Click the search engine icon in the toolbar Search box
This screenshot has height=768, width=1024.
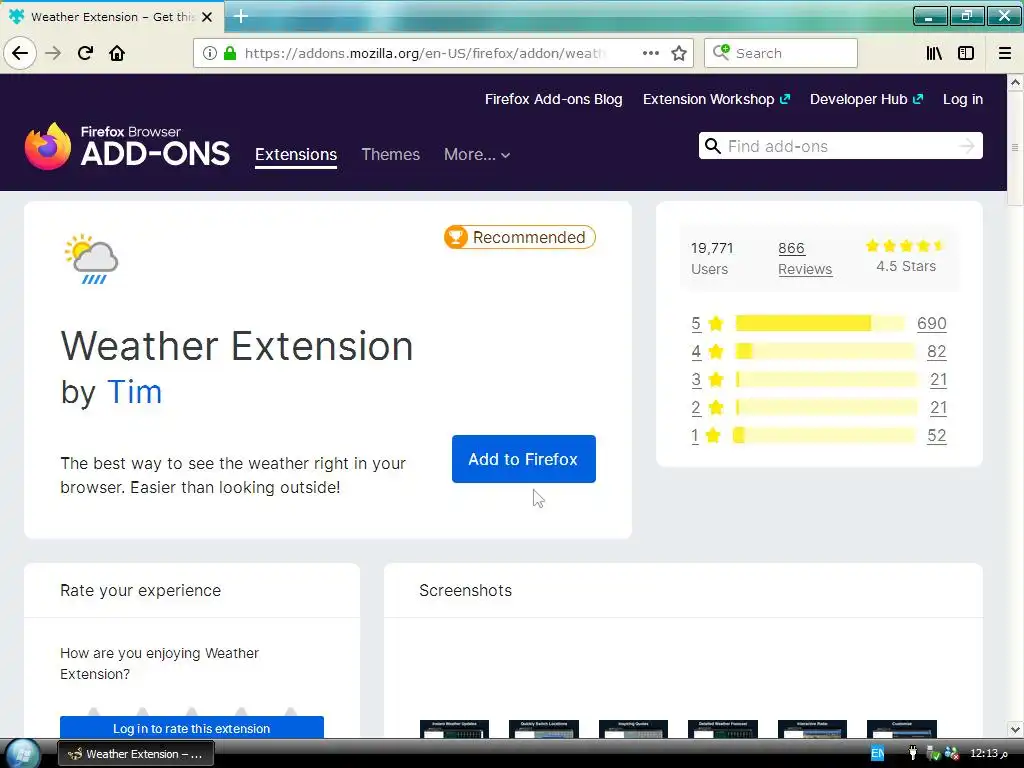(x=721, y=52)
